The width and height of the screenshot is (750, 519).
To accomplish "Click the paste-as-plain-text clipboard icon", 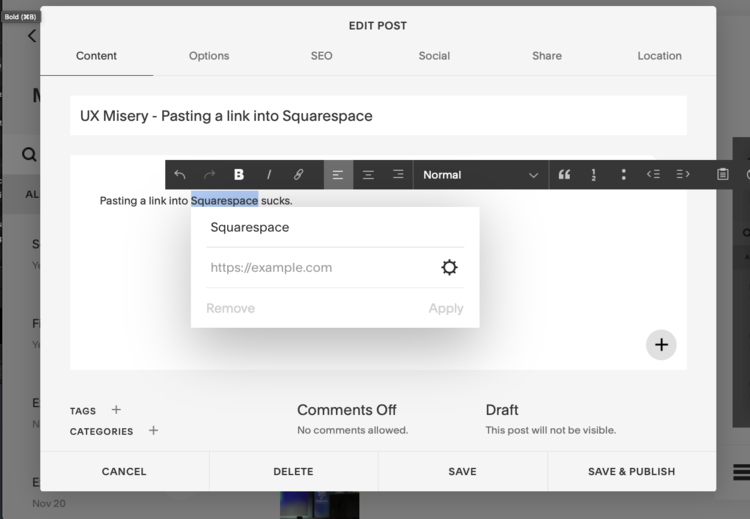I will coord(723,174).
